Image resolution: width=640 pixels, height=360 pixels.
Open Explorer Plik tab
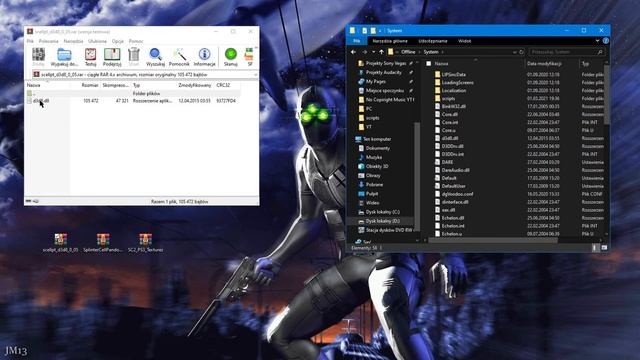coord(356,41)
